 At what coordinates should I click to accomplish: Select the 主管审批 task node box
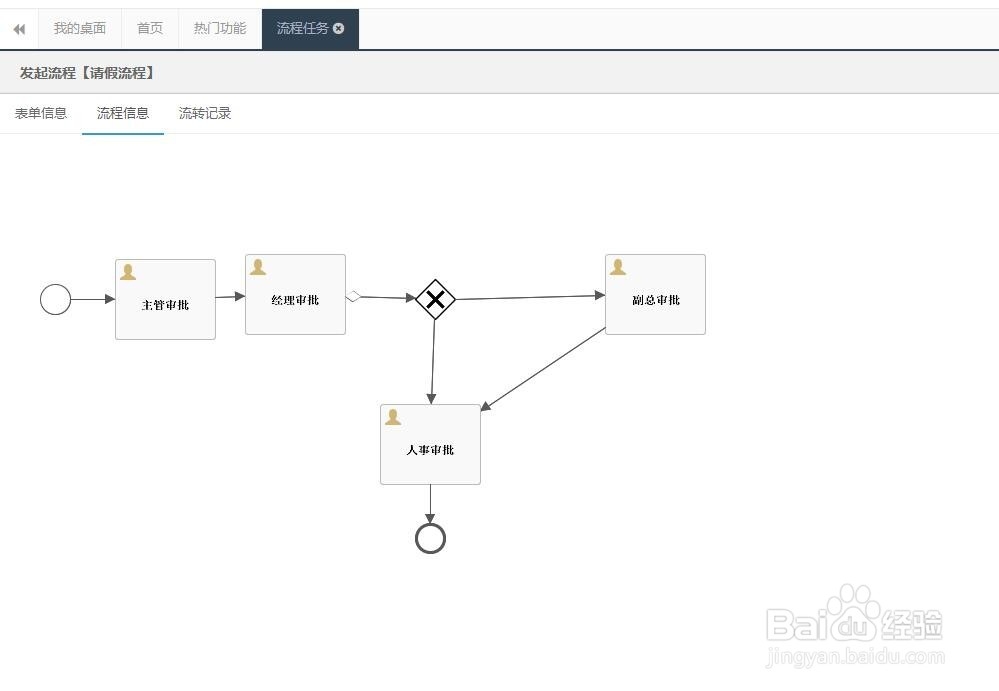[165, 298]
